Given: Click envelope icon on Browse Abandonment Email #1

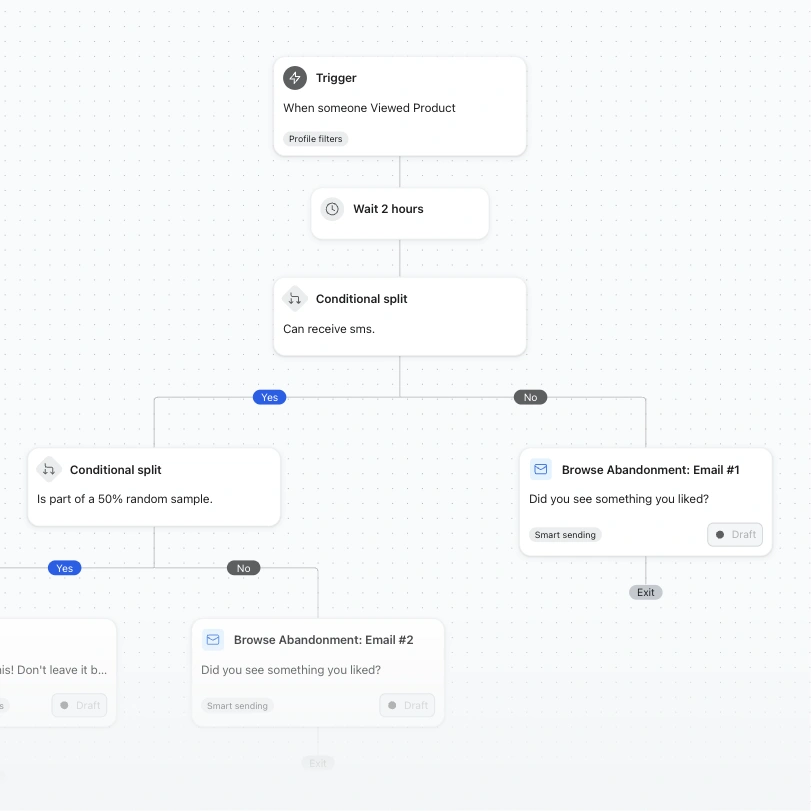Looking at the screenshot, I should [540, 470].
